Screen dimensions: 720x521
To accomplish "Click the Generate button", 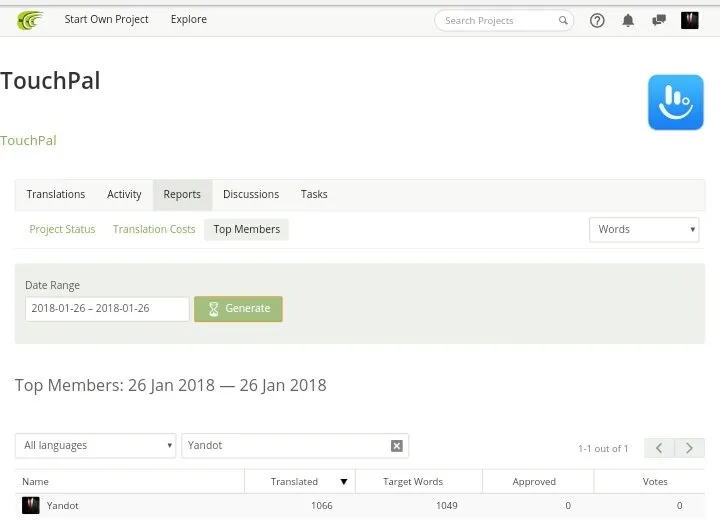I will coord(238,309).
